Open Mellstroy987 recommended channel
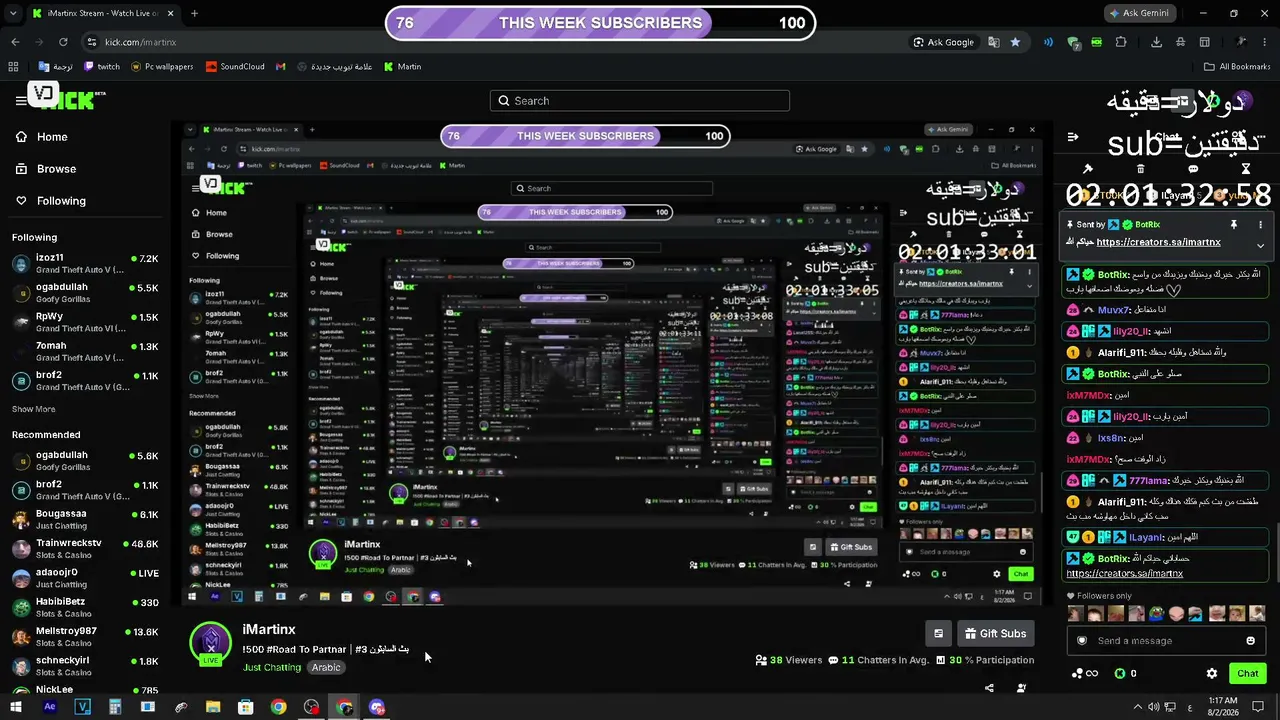The image size is (1280, 720). 85,636
